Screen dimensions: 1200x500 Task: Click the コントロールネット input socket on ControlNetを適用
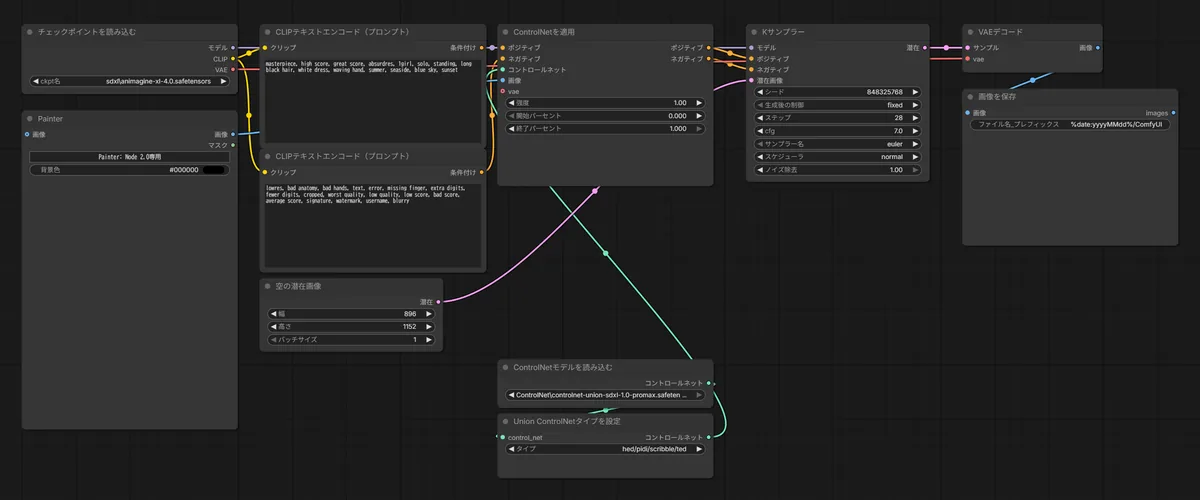pos(502,70)
